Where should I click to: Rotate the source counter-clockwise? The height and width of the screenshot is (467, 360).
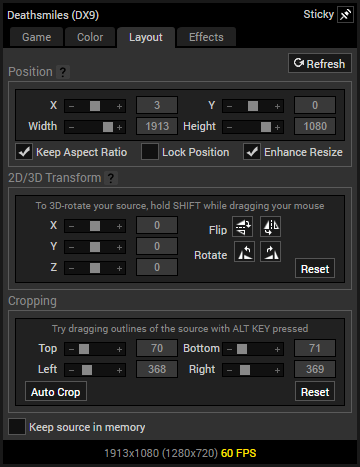pyautogui.click(x=244, y=252)
